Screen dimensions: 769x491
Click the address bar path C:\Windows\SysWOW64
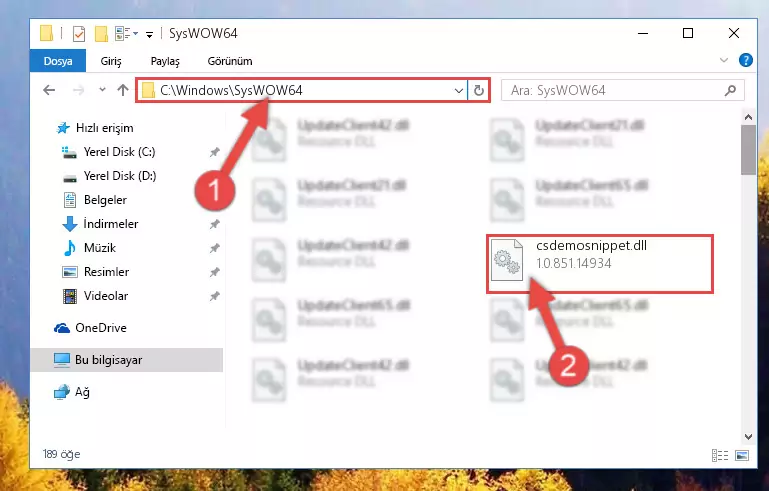click(x=231, y=90)
